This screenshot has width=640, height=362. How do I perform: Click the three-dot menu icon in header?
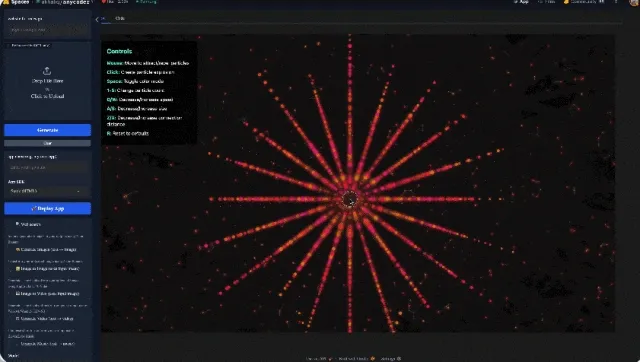point(616,2)
